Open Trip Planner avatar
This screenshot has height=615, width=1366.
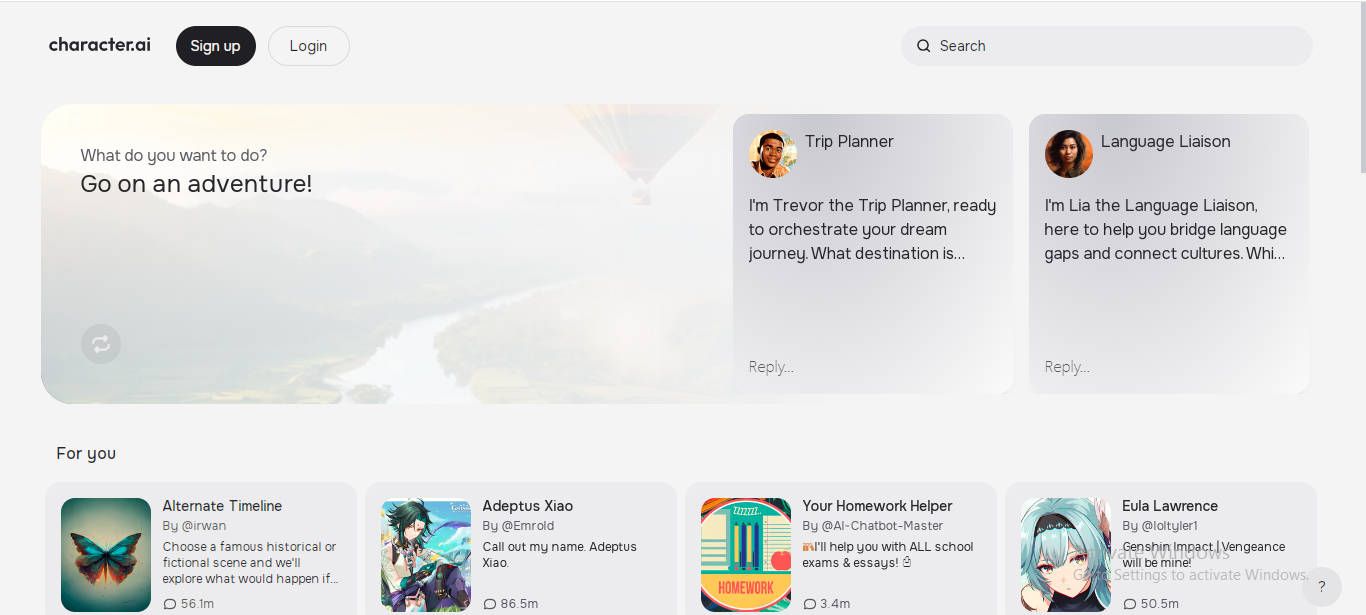(773, 154)
